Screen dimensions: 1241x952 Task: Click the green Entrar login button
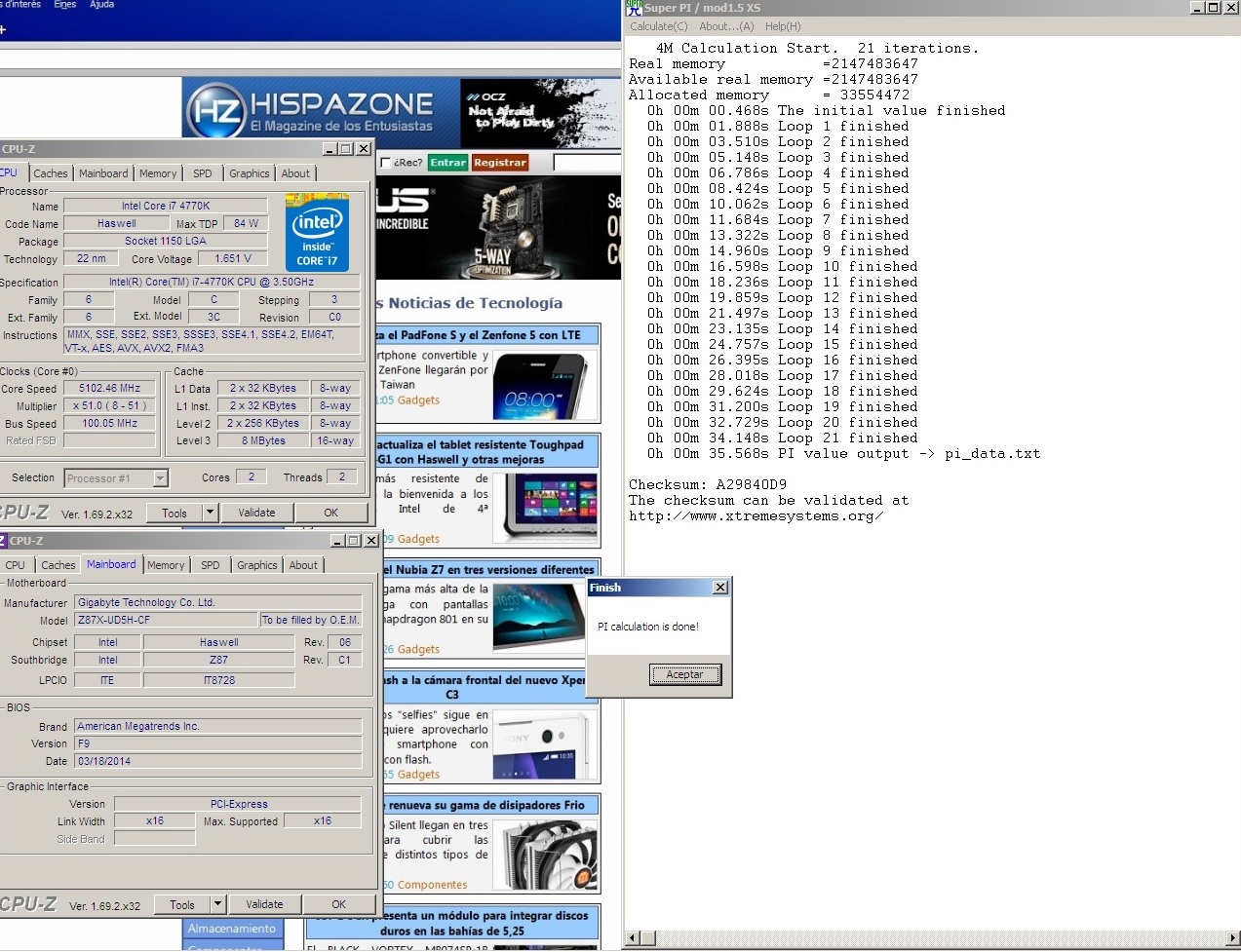click(x=447, y=163)
